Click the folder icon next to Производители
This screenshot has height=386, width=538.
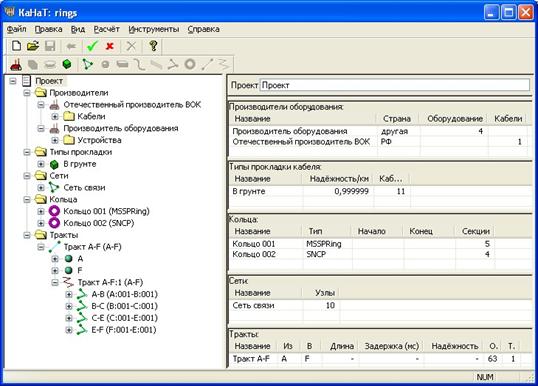pyautogui.click(x=41, y=93)
